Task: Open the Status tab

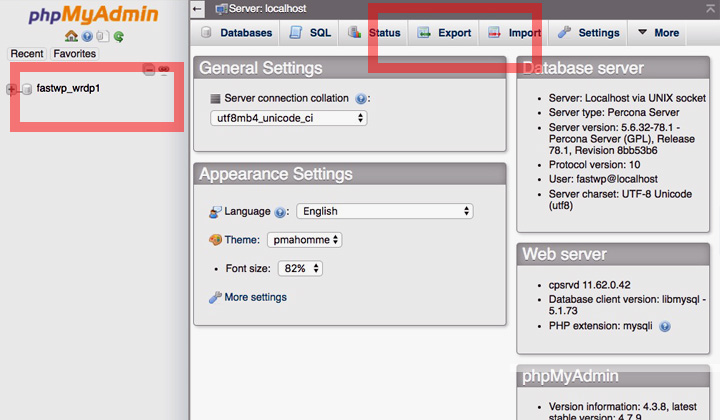Action: (375, 33)
